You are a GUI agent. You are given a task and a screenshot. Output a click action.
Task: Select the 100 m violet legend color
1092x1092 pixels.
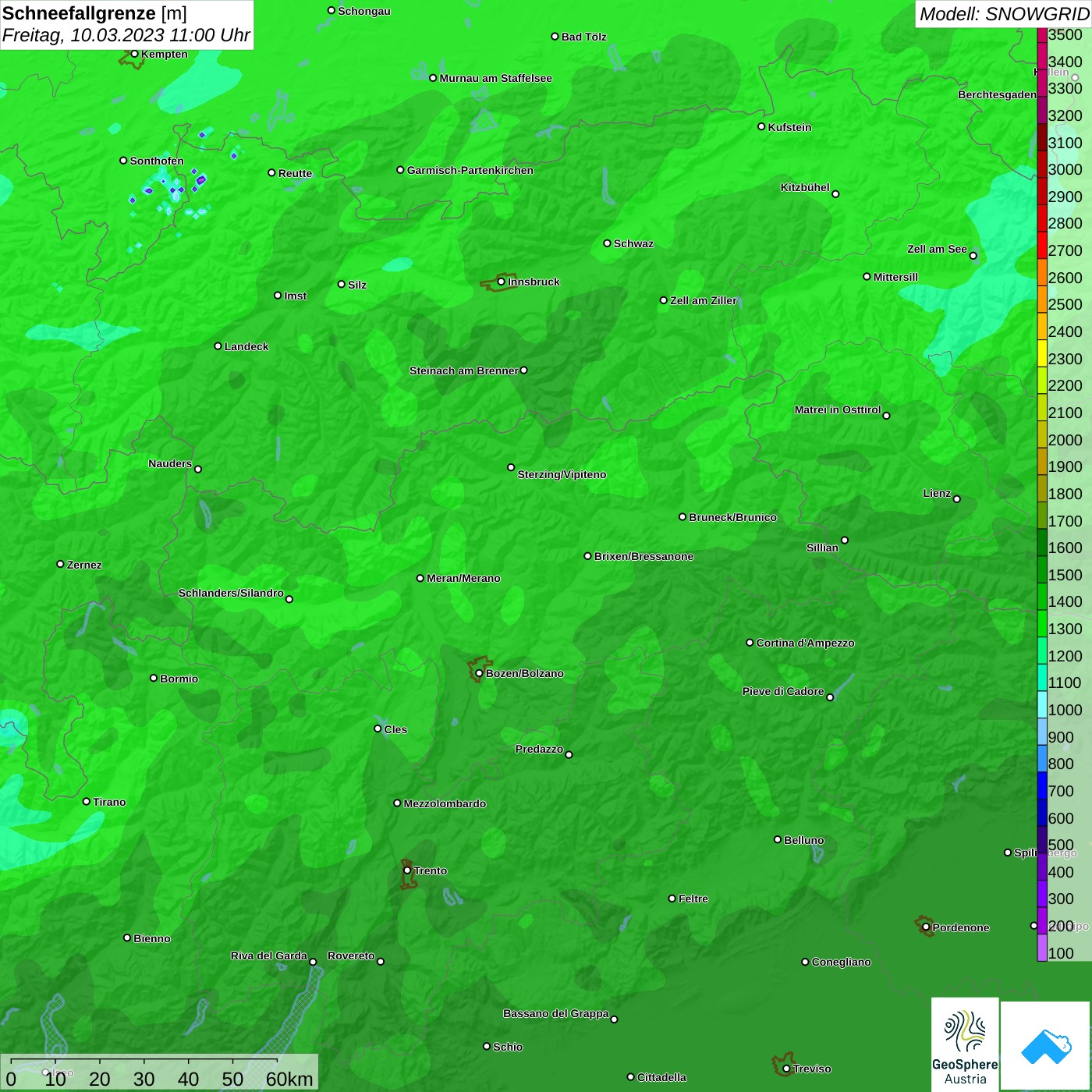click(1042, 948)
